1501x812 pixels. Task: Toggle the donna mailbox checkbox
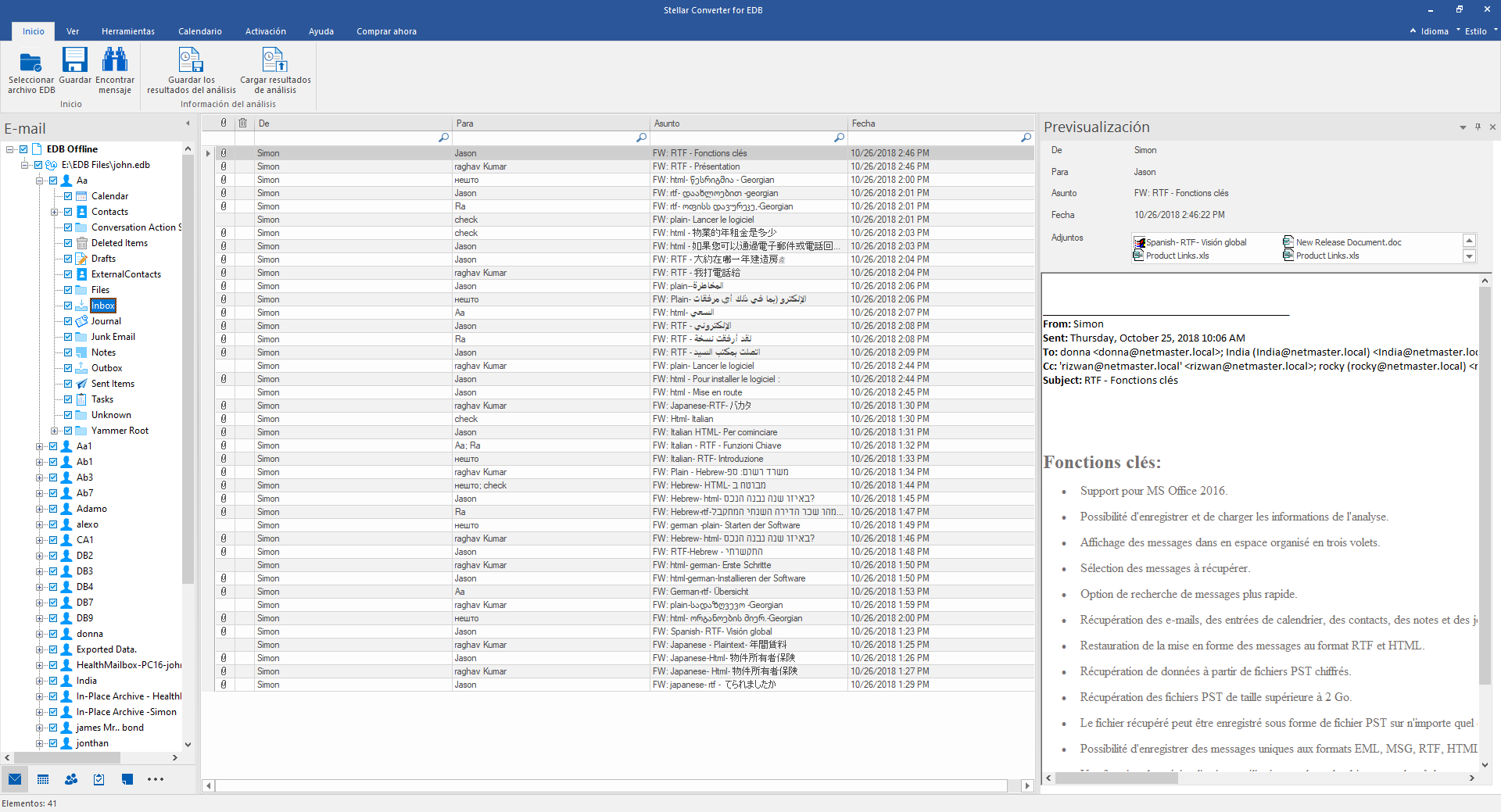point(53,634)
